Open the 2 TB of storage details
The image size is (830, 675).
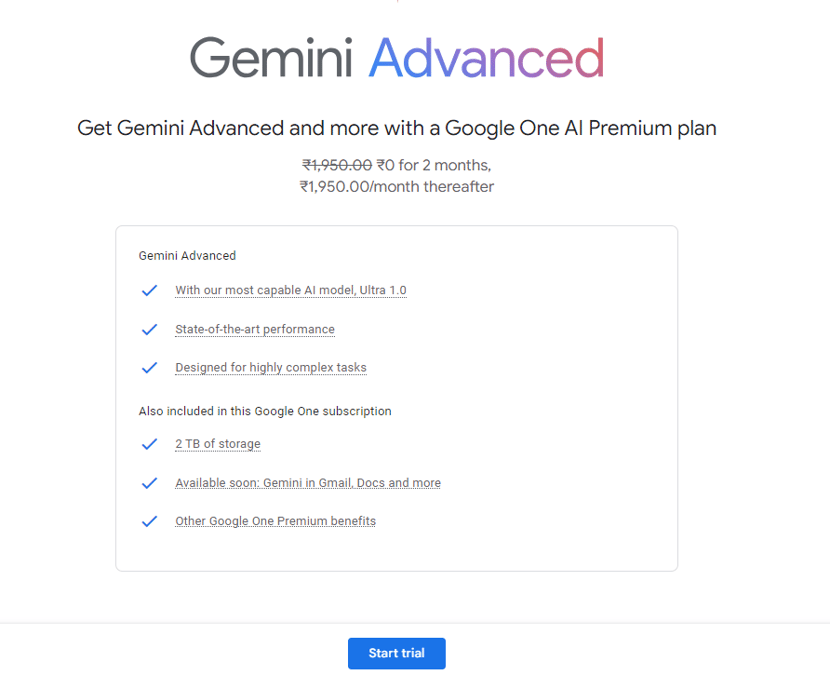[x=217, y=444]
